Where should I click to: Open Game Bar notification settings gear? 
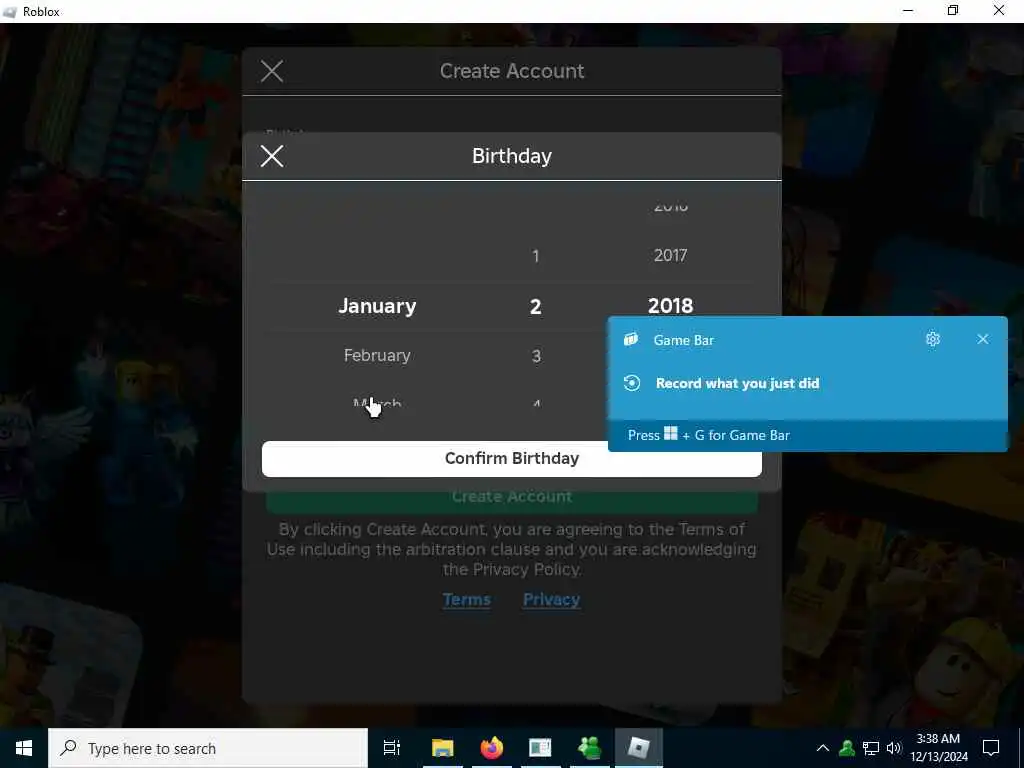[x=933, y=339]
